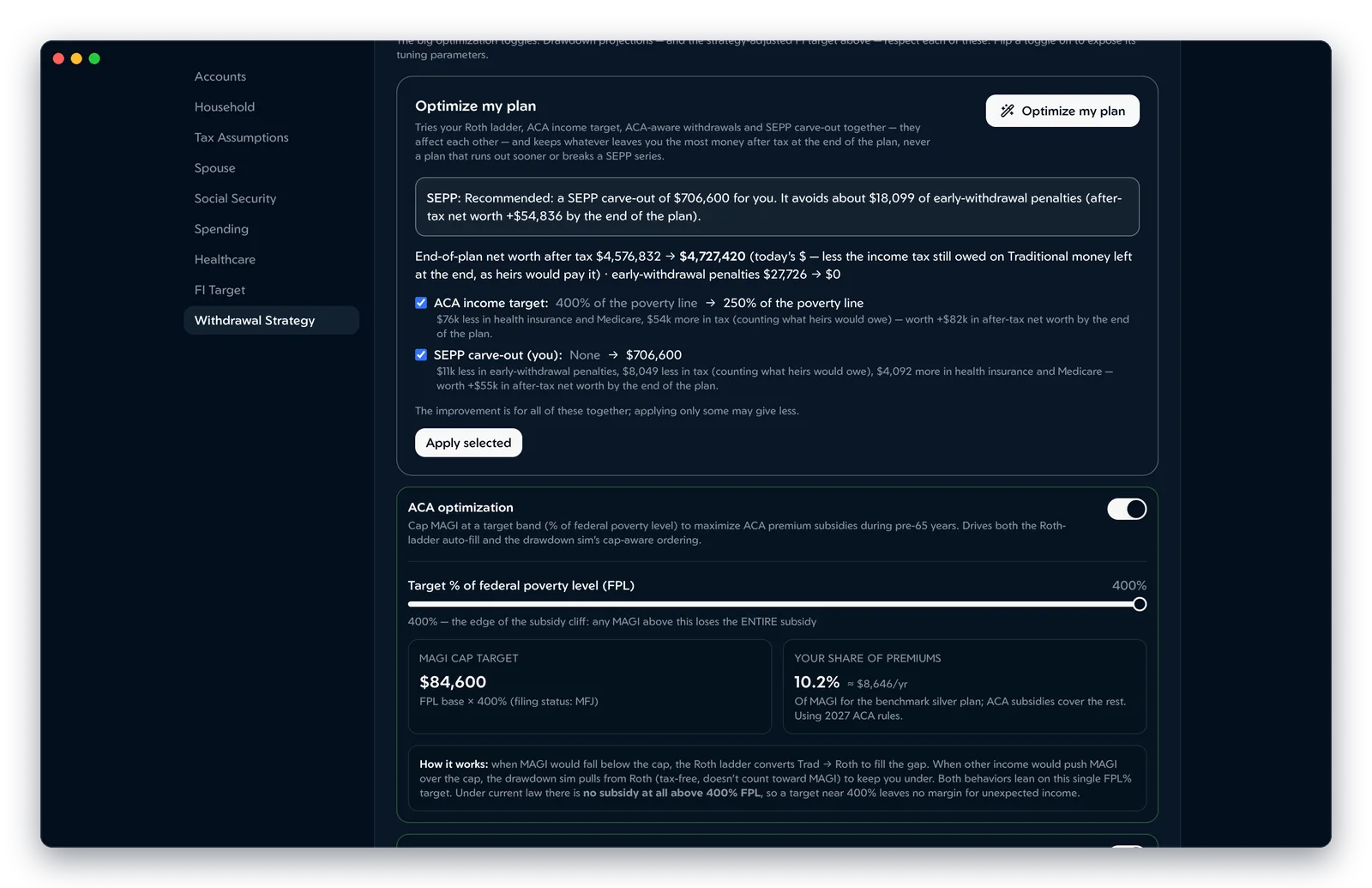Click the 10.2% premium share value
This screenshot has width=1372, height=888.
tap(816, 682)
